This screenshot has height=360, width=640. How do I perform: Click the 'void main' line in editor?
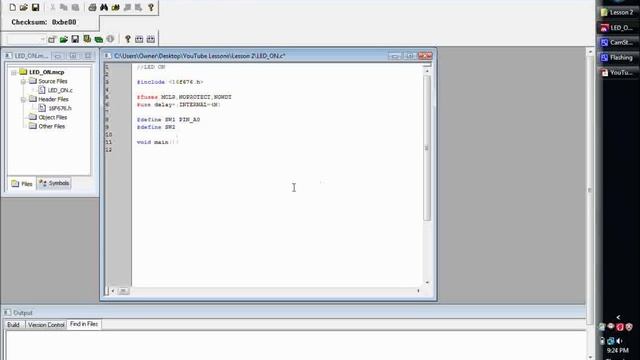tap(158, 142)
